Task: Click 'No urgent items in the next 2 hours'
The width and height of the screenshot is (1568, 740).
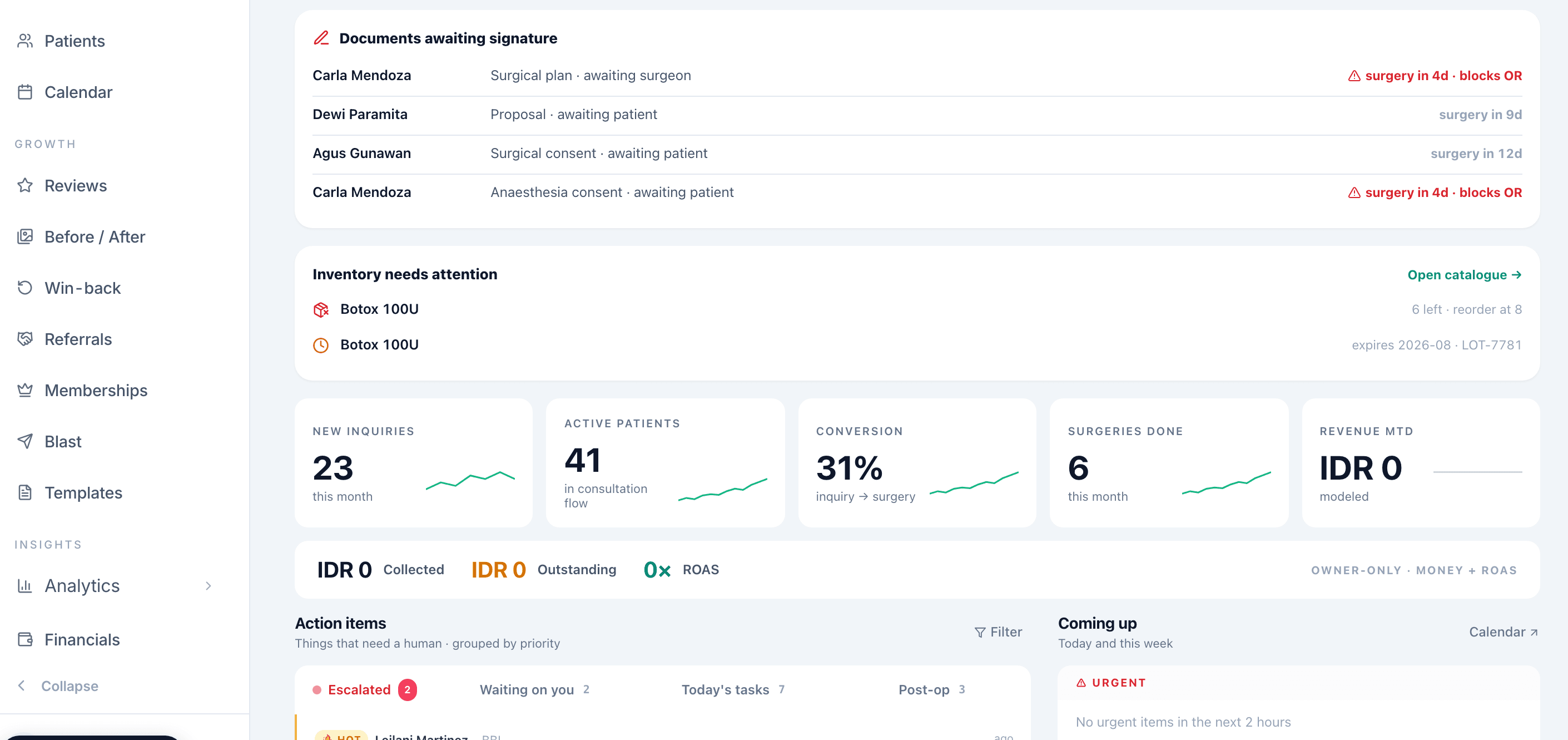Action: [1183, 722]
